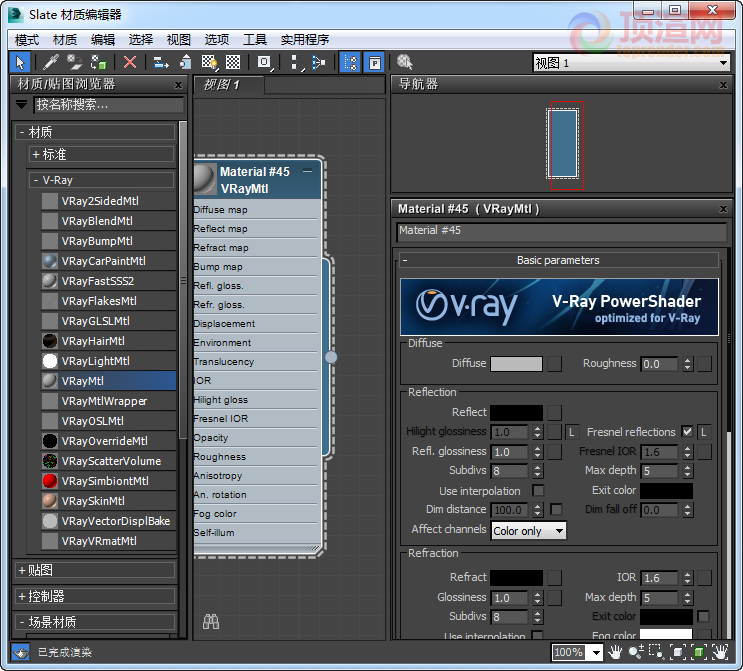Toggle Dim distance checkbox
Image resolution: width=743 pixels, height=671 pixels.
click(556, 509)
